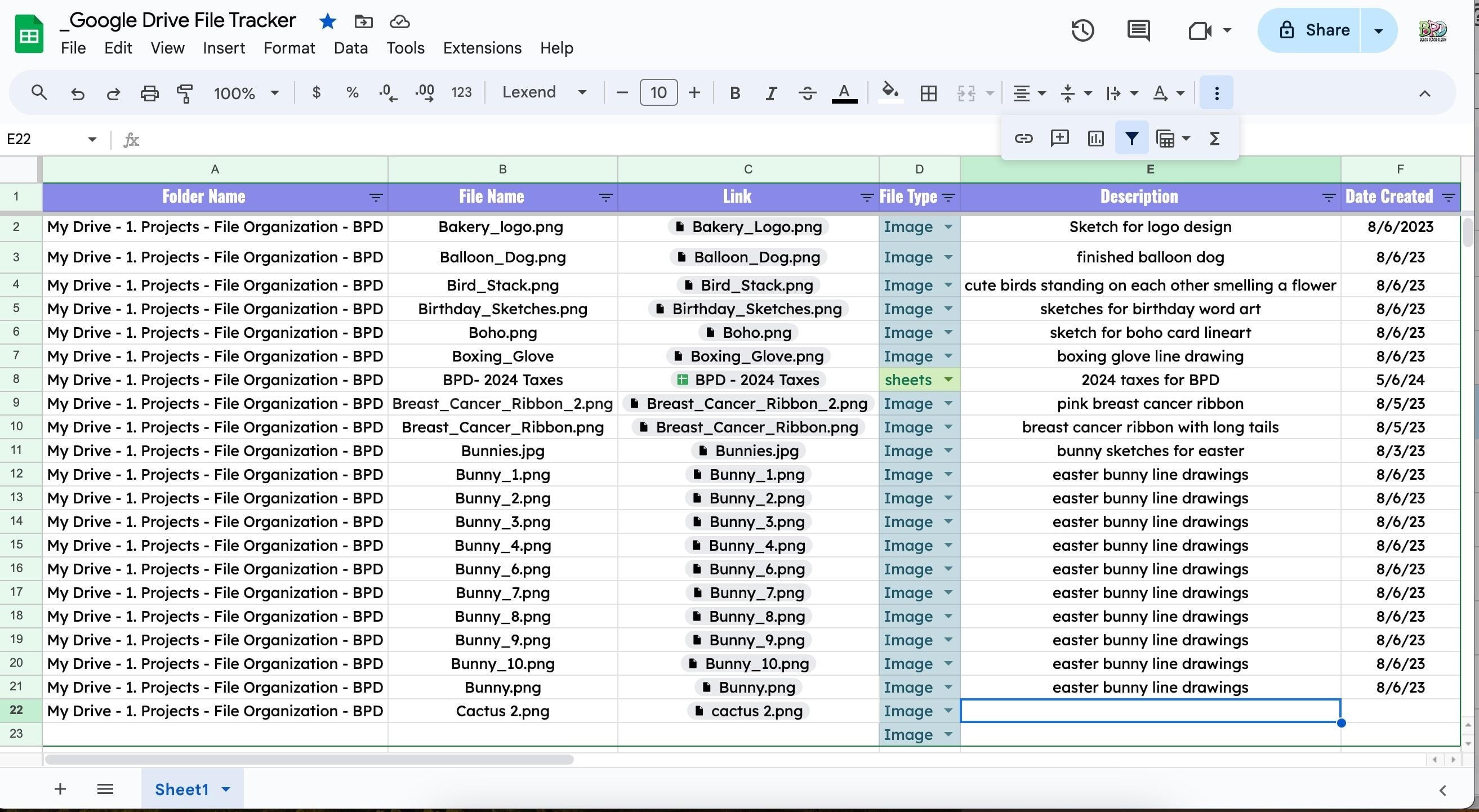Click the font size field

click(658, 92)
